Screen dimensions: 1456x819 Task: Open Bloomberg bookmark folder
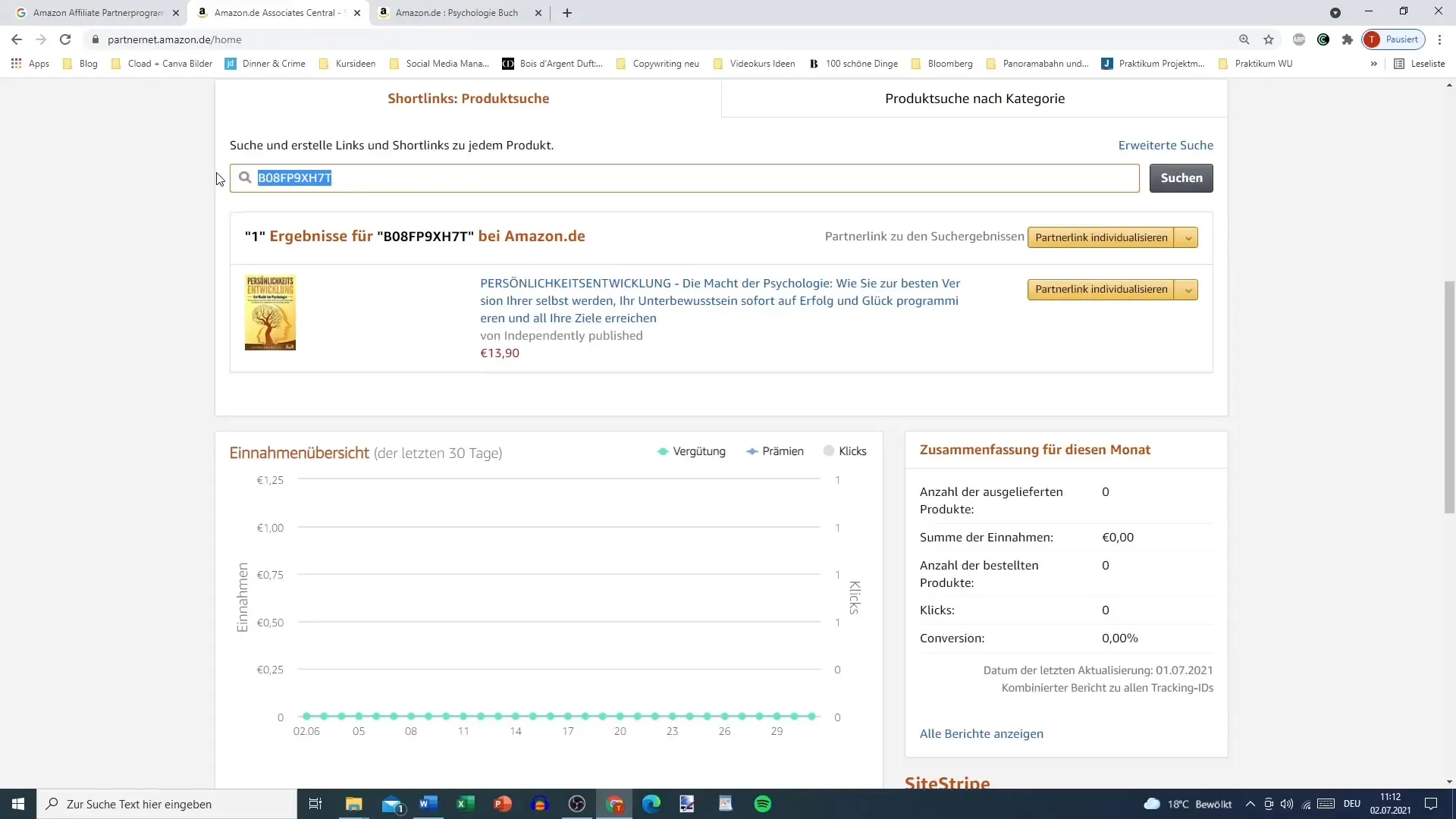pos(942,64)
